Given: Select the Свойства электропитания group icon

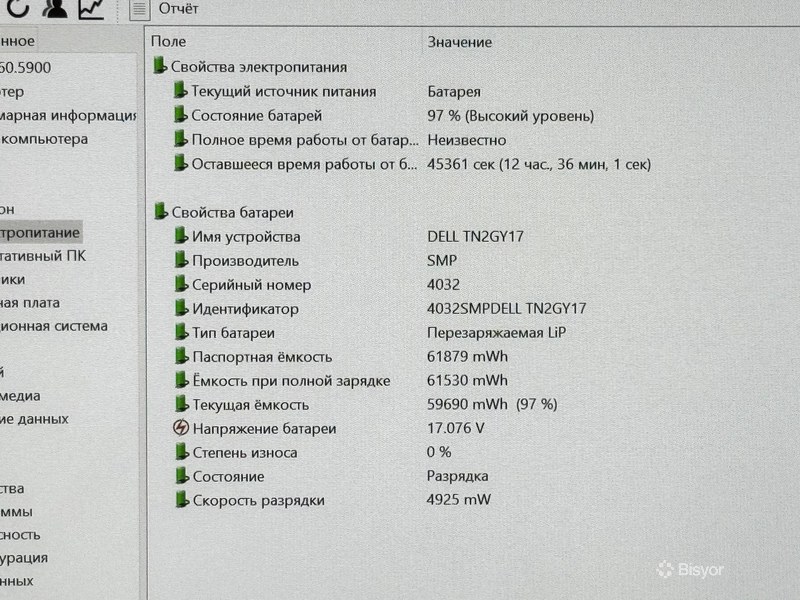Looking at the screenshot, I should [x=160, y=65].
